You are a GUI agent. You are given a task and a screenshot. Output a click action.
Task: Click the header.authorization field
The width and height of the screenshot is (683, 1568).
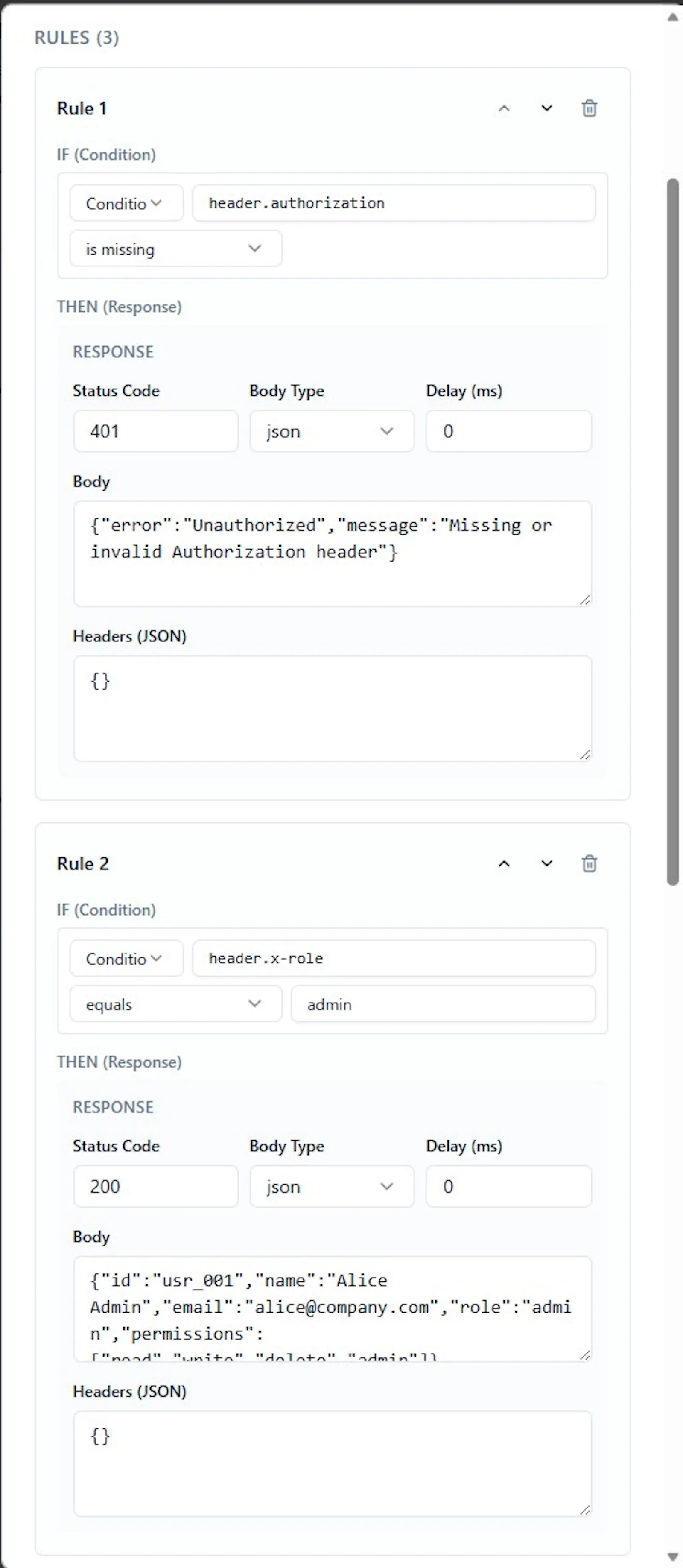(x=394, y=203)
